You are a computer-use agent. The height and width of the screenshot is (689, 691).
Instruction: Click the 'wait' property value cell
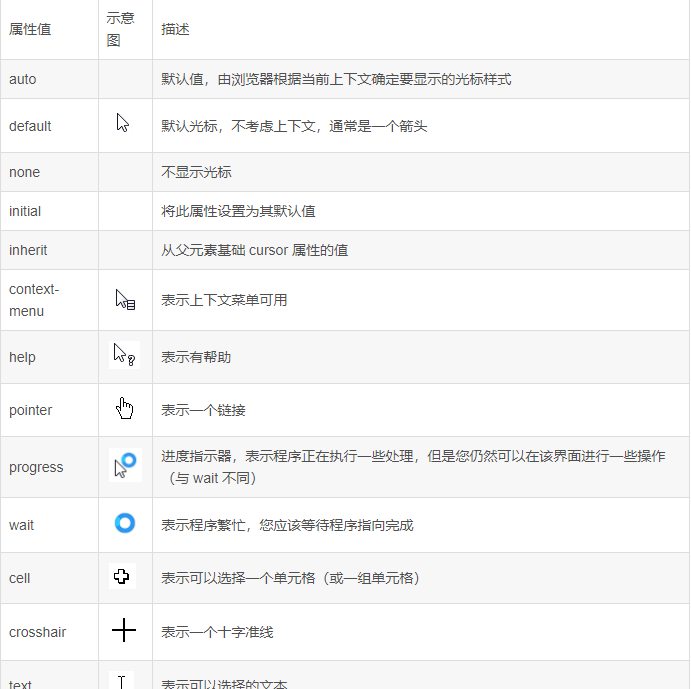(49, 525)
